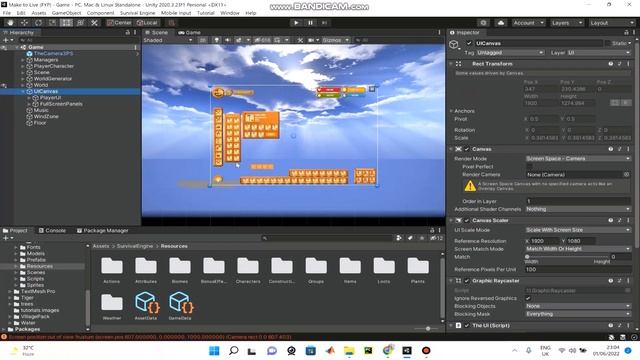Image resolution: width=640 pixels, height=360 pixels.
Task: Toggle handle rotation Local button
Action: [147, 23]
